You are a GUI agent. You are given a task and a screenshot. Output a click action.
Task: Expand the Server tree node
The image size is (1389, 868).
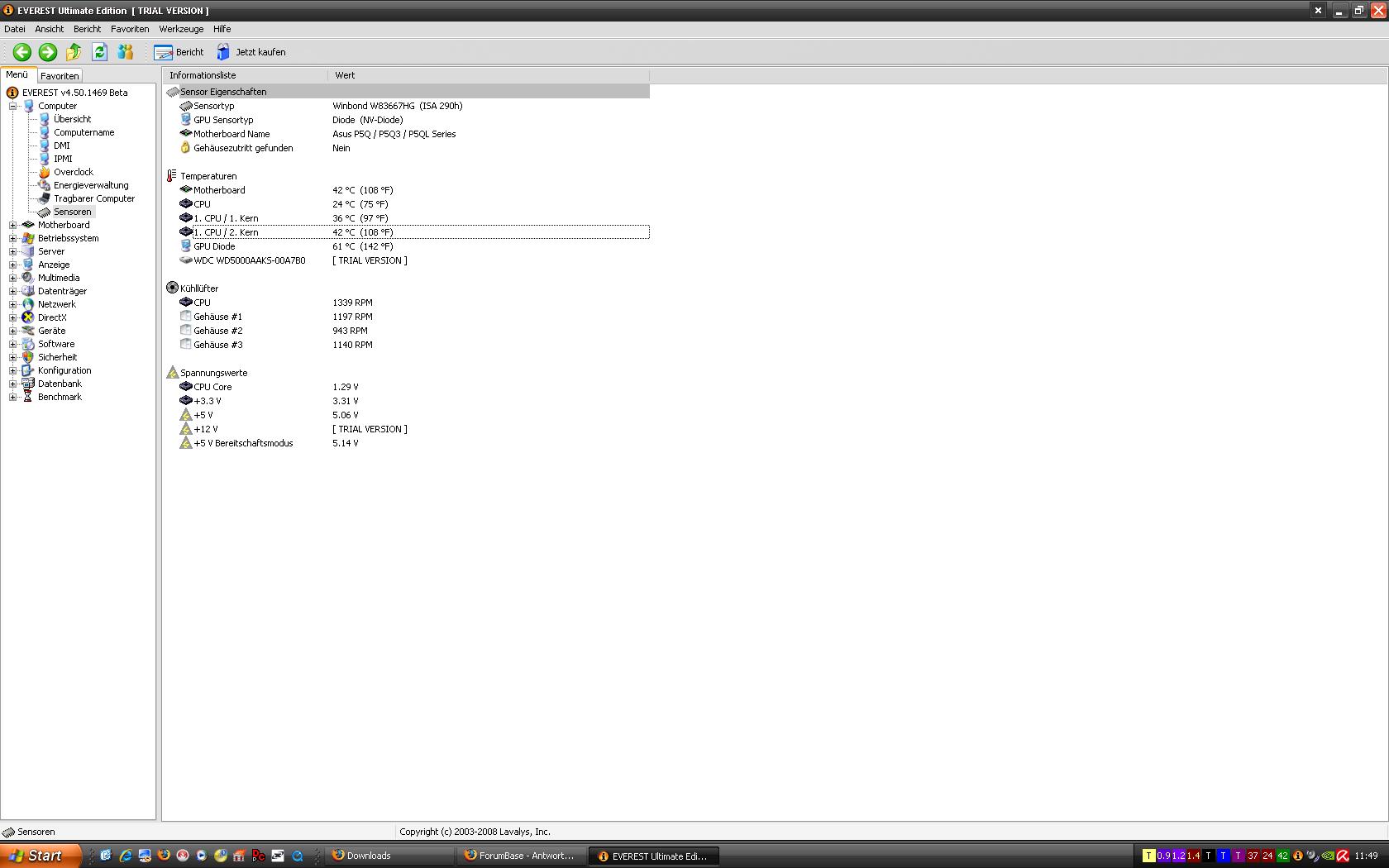point(12,251)
